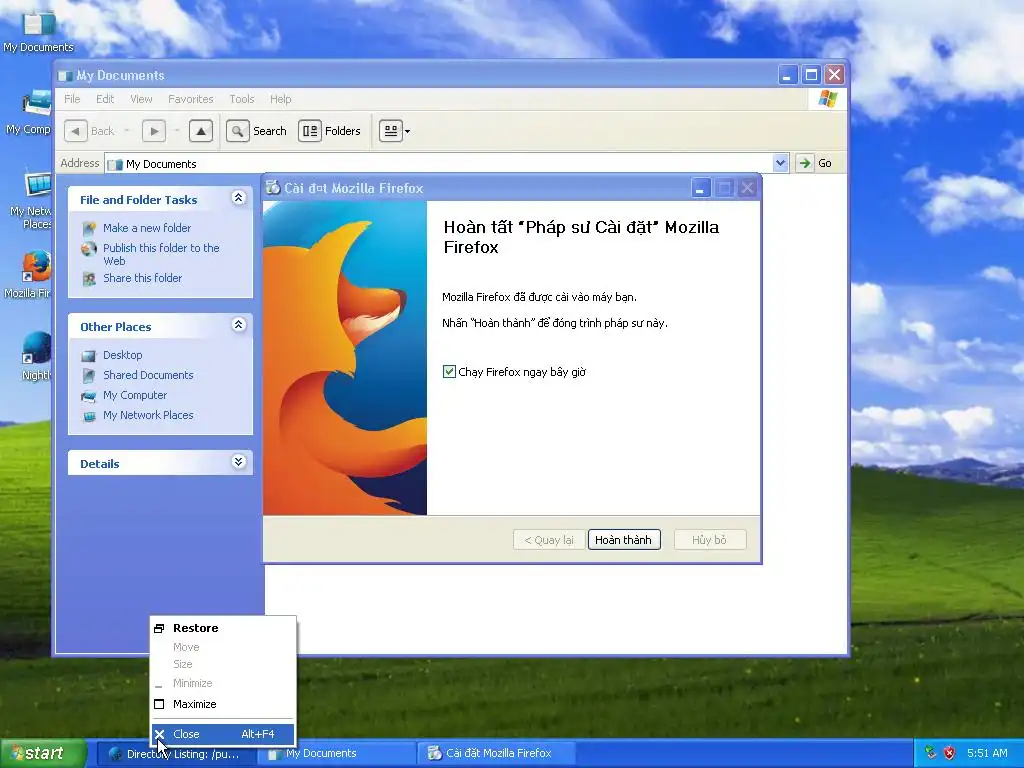Image resolution: width=1024 pixels, height=768 pixels.
Task: Open My Computer link in Other Places
Action: click(x=135, y=395)
